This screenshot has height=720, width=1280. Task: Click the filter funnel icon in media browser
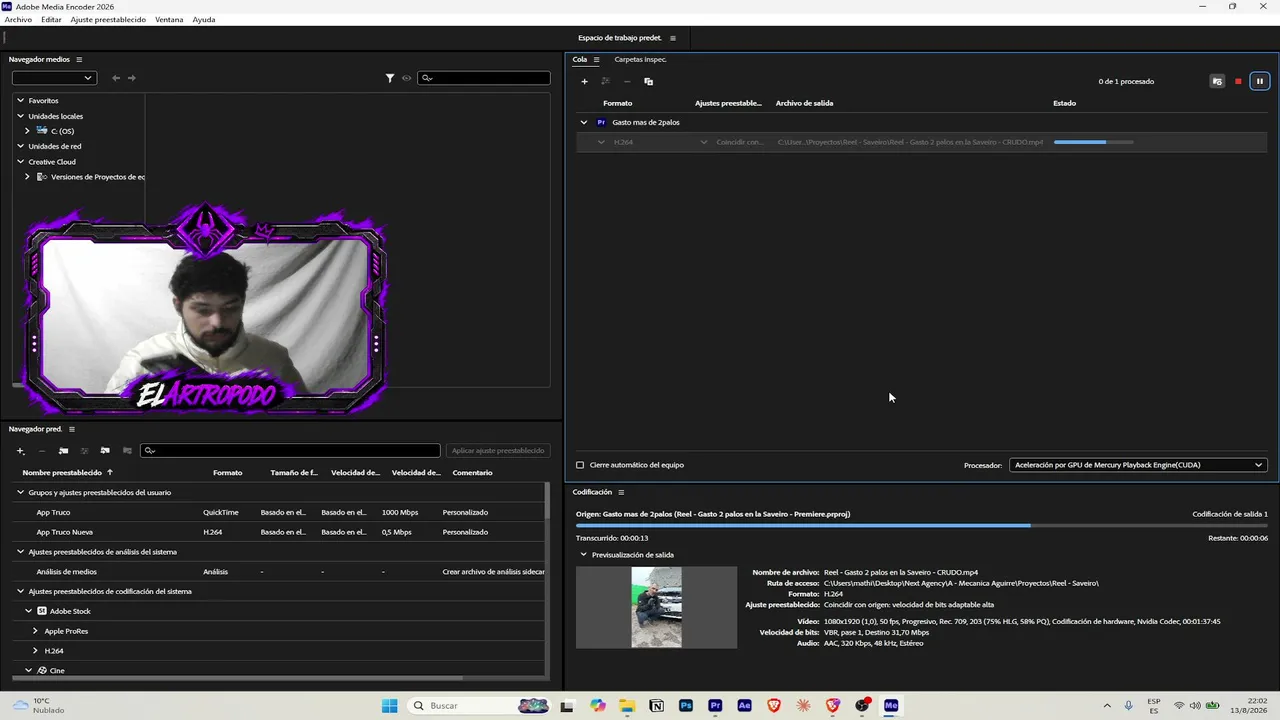tap(390, 78)
